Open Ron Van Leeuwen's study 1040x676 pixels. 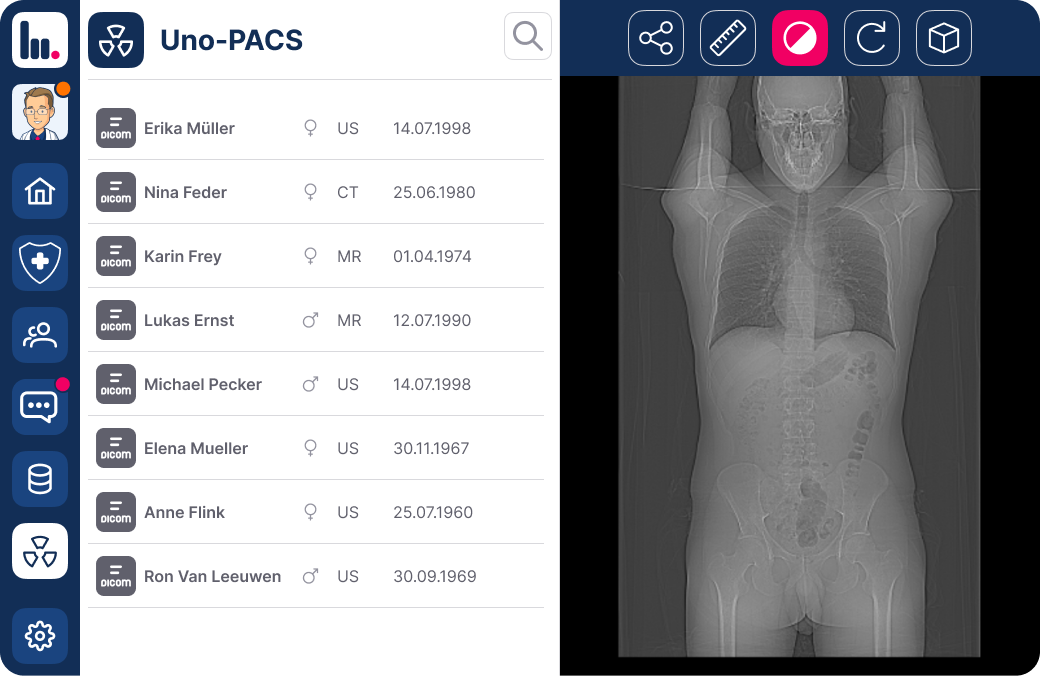point(212,576)
